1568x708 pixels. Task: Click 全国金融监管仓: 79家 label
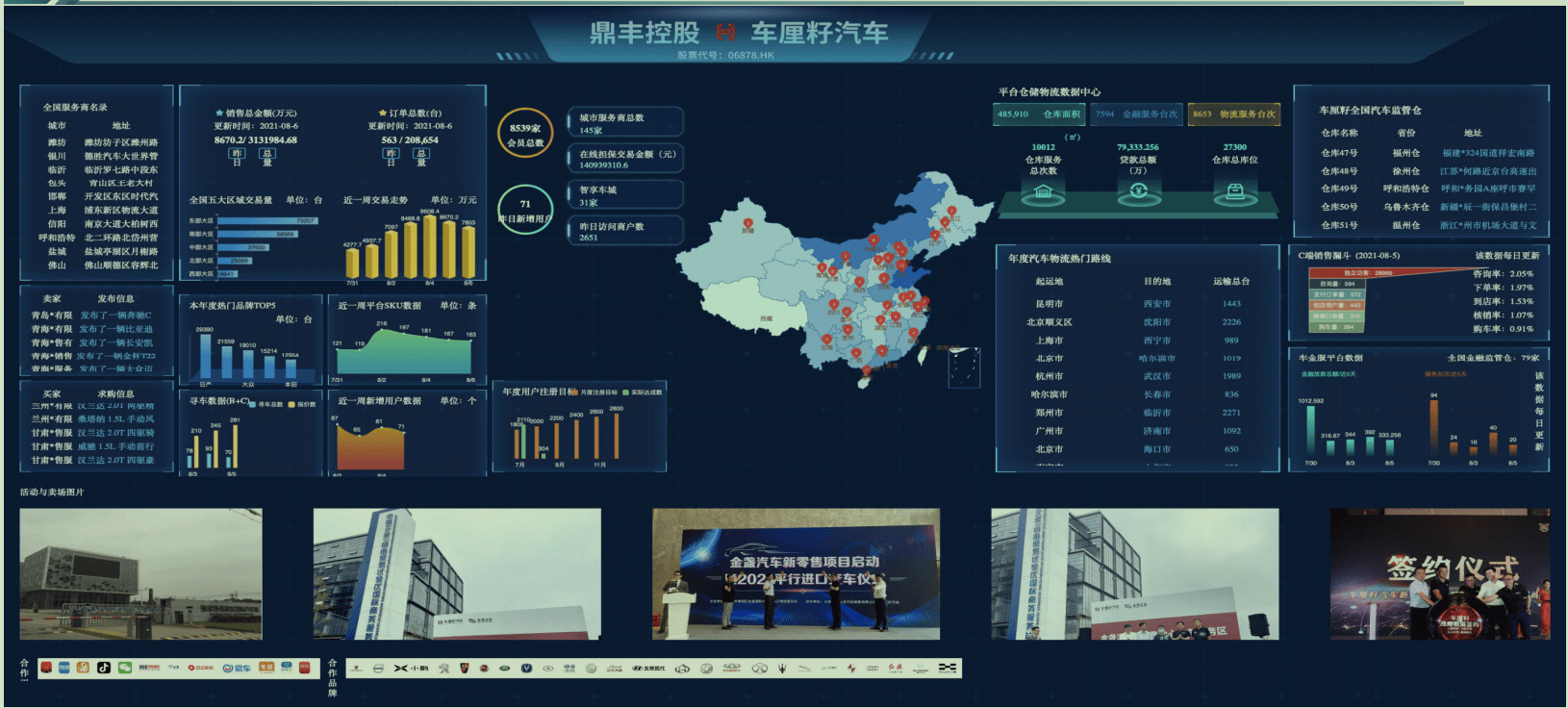point(1493,358)
